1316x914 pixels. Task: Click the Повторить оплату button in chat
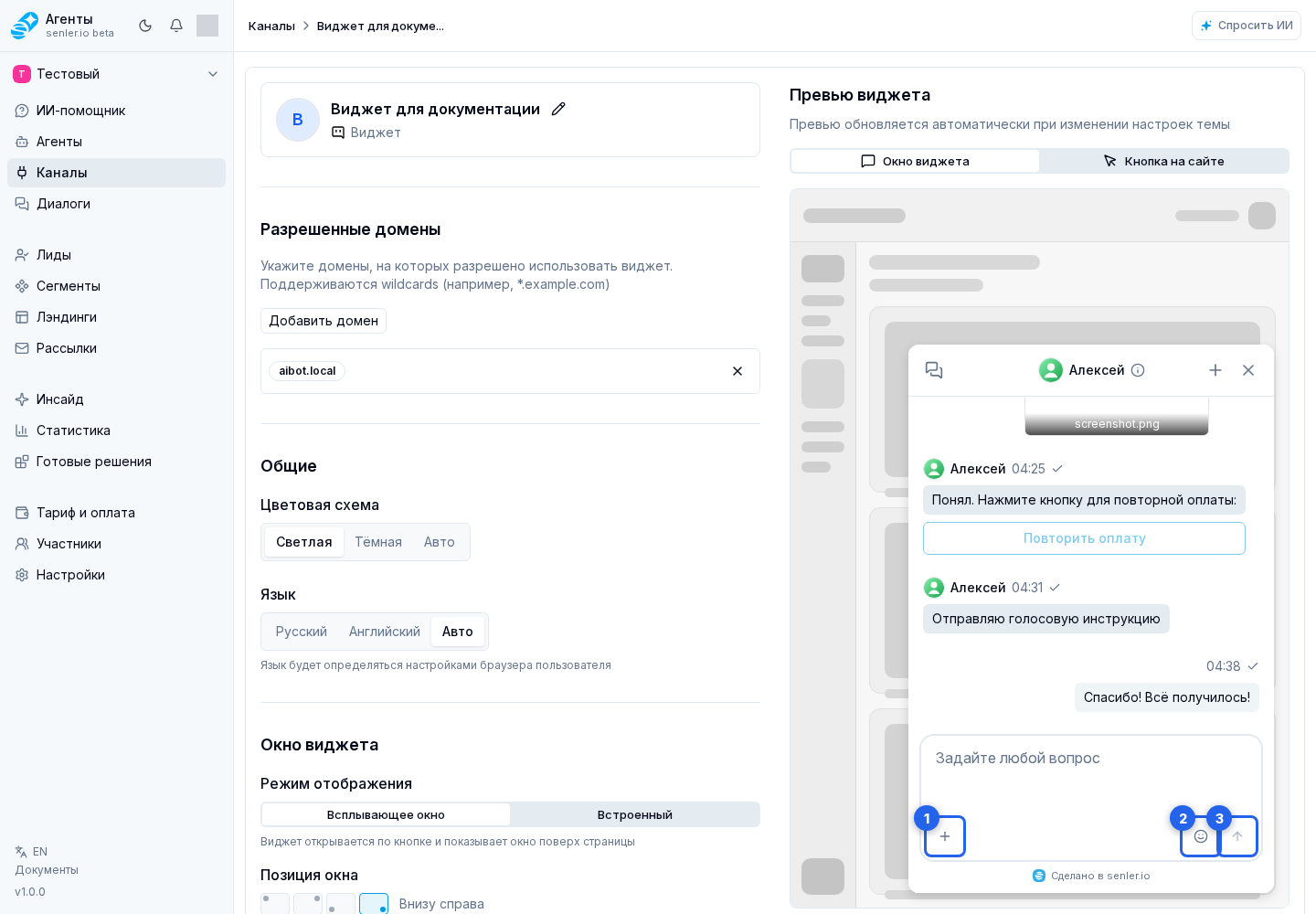pyautogui.click(x=1084, y=538)
